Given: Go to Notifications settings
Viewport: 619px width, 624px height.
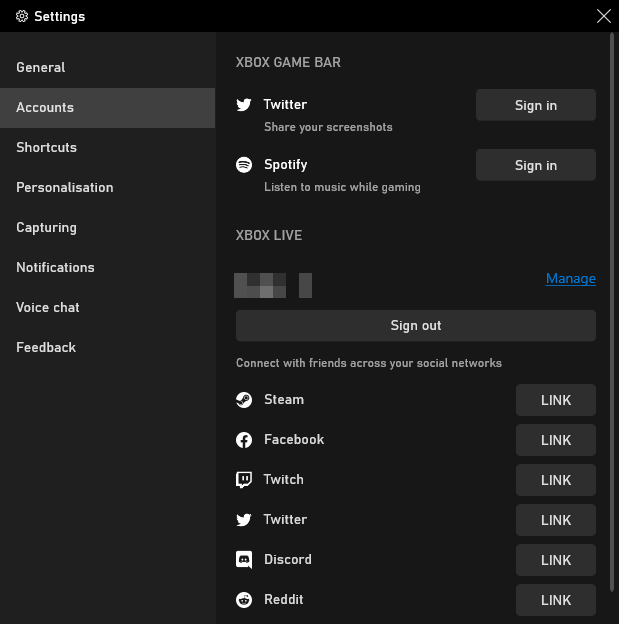Looking at the screenshot, I should pos(107,268).
